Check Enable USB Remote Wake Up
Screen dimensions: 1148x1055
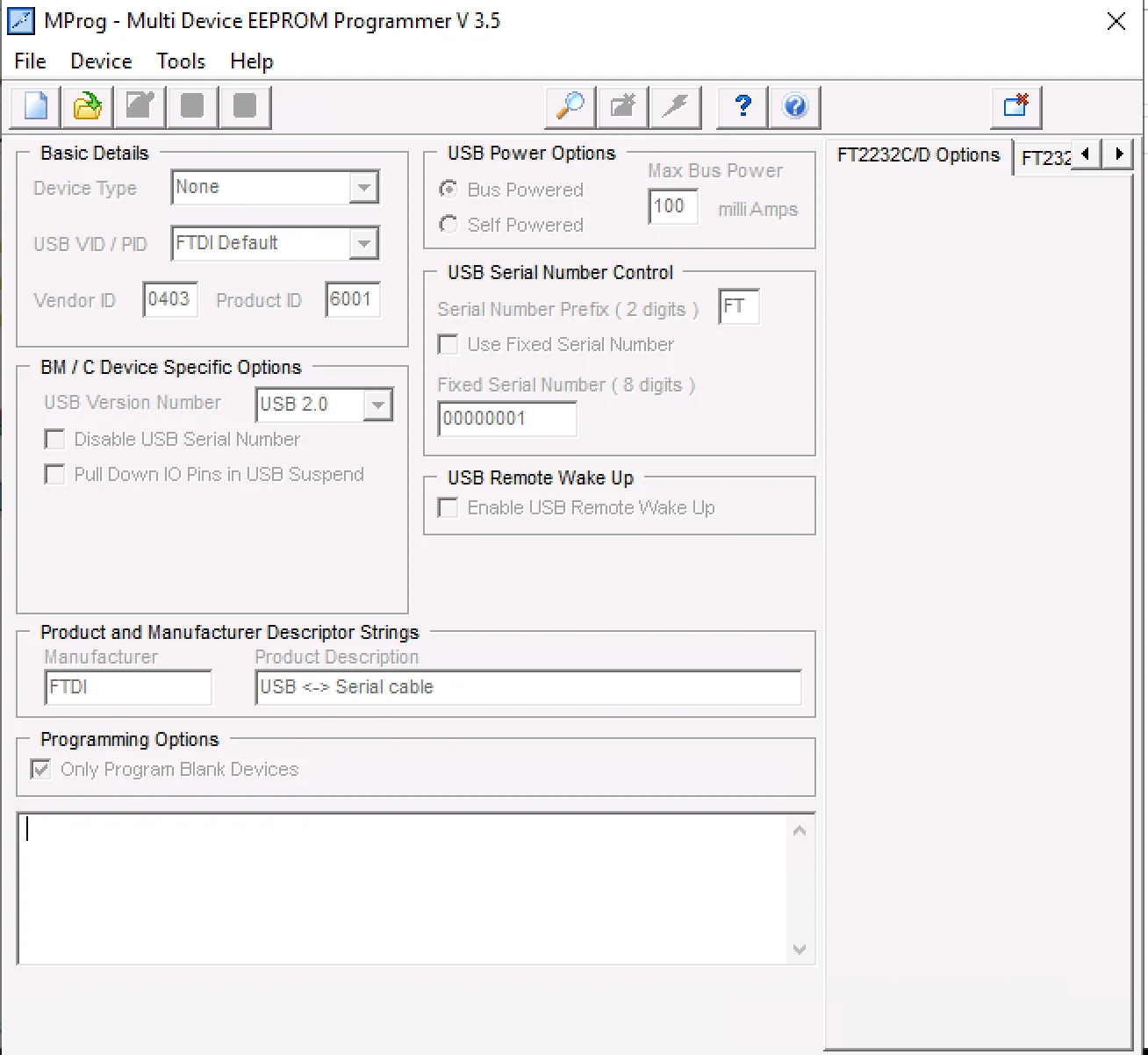pyautogui.click(x=448, y=508)
